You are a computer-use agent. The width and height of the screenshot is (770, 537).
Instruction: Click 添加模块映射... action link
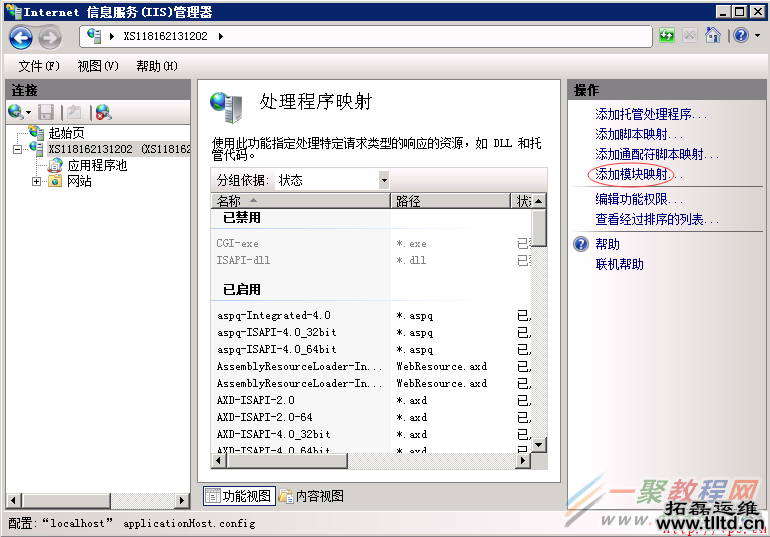[639, 174]
